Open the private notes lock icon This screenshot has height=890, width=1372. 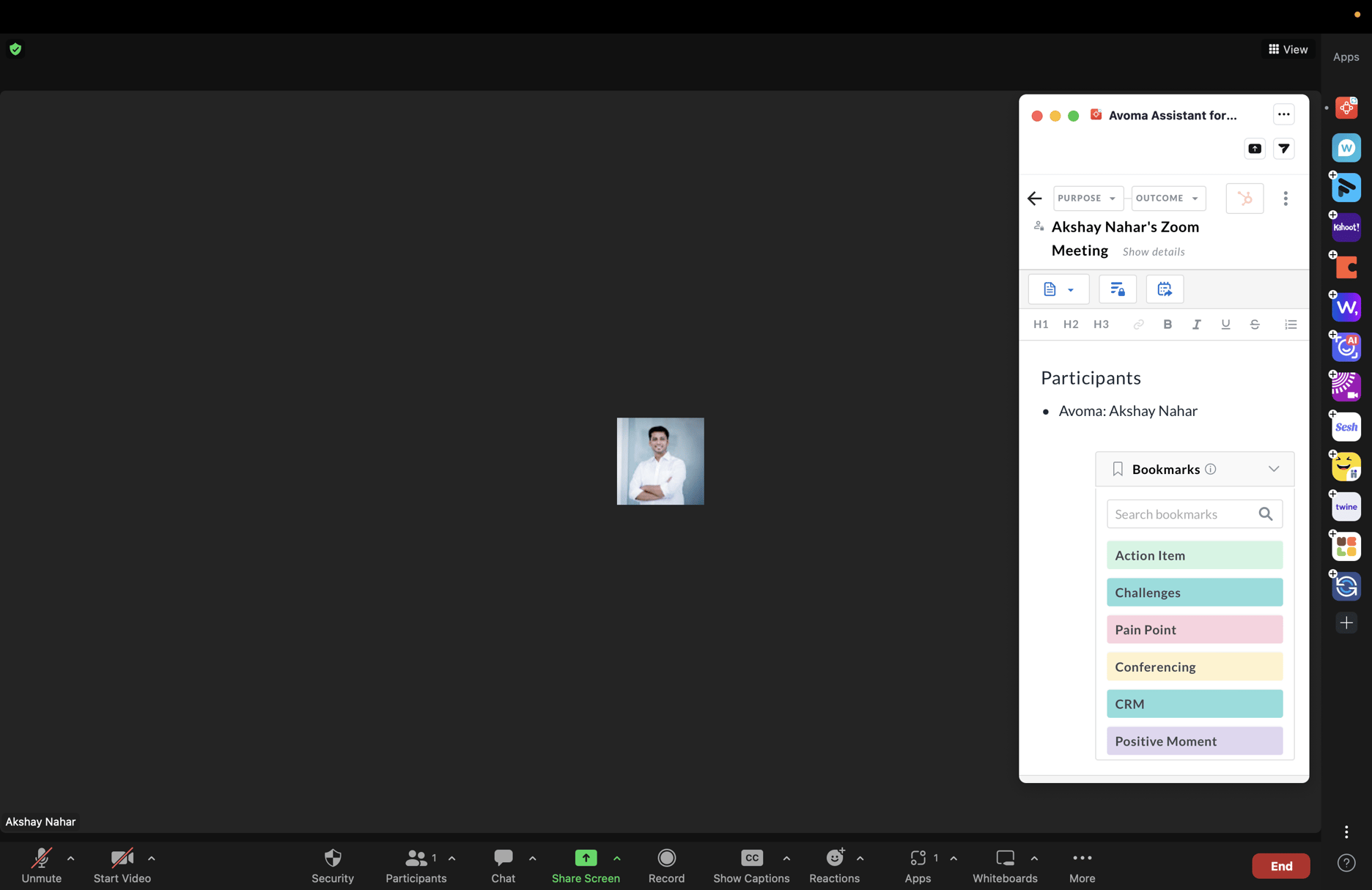click(x=1117, y=289)
